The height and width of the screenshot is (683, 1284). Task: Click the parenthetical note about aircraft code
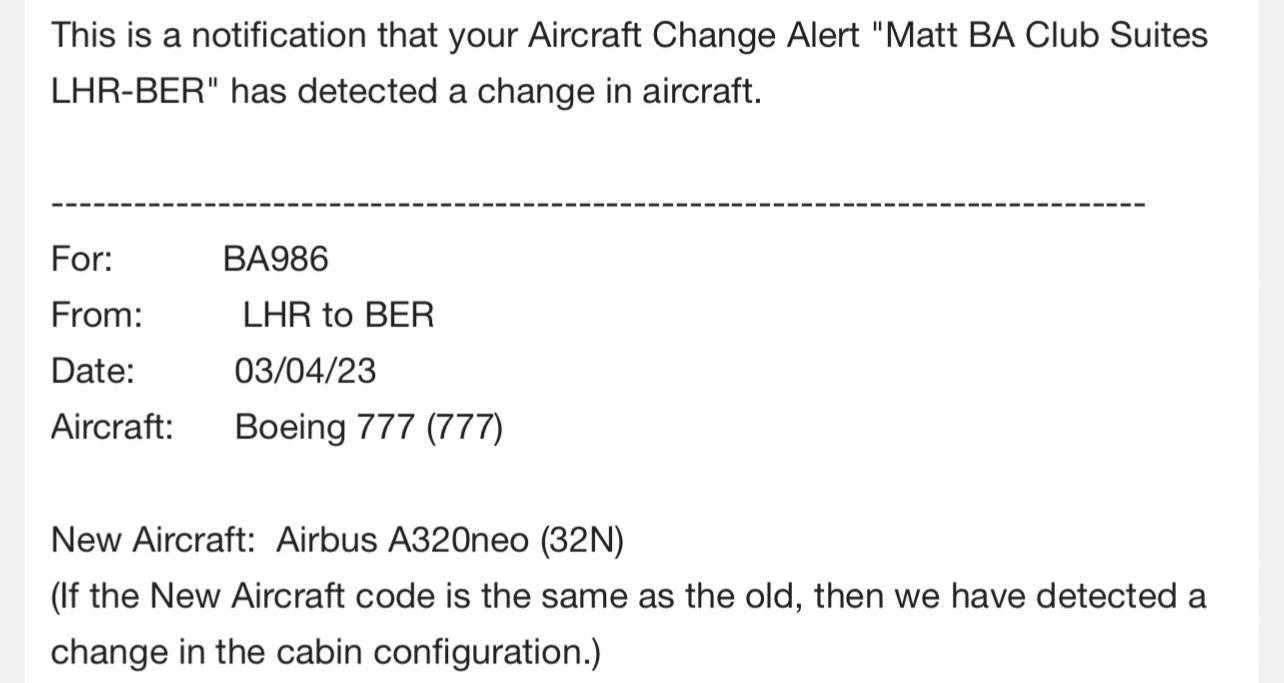click(x=629, y=624)
